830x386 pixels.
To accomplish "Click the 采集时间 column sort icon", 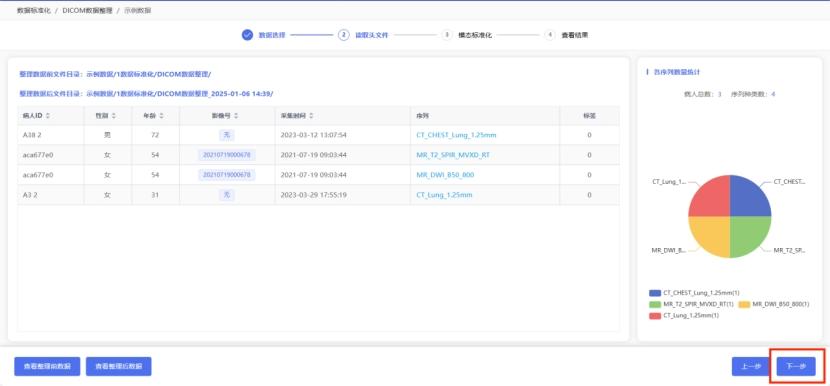I will pos(311,115).
